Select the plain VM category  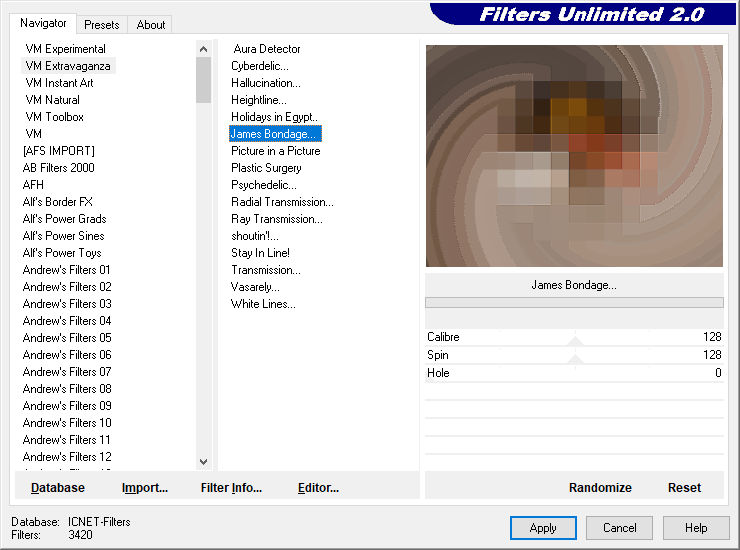[x=34, y=134]
